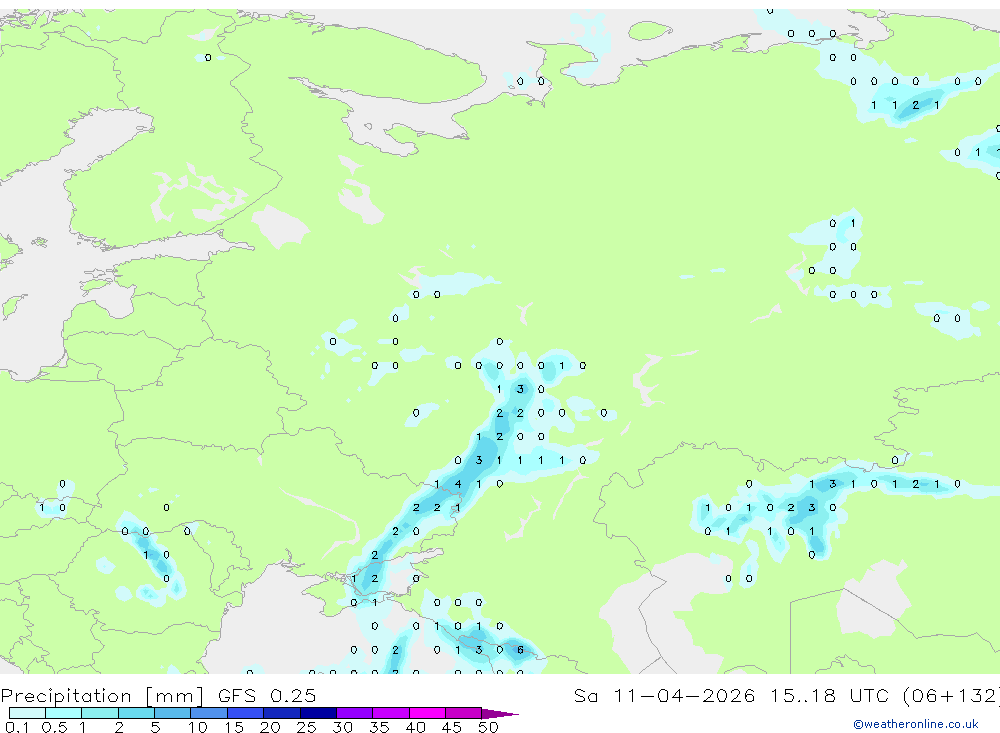Click the legend scale label '0.1'
This screenshot has width=1000, height=733.
(x=17, y=727)
